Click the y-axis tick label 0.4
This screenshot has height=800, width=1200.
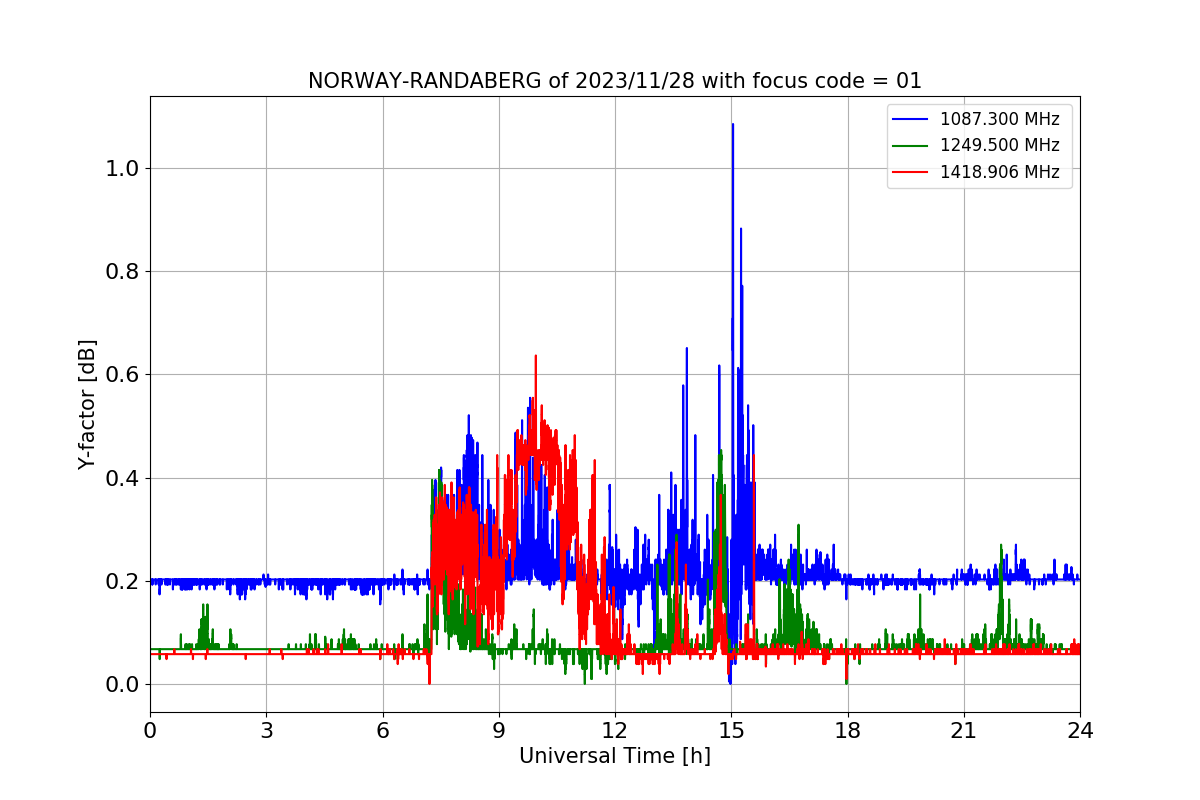click(x=122, y=479)
